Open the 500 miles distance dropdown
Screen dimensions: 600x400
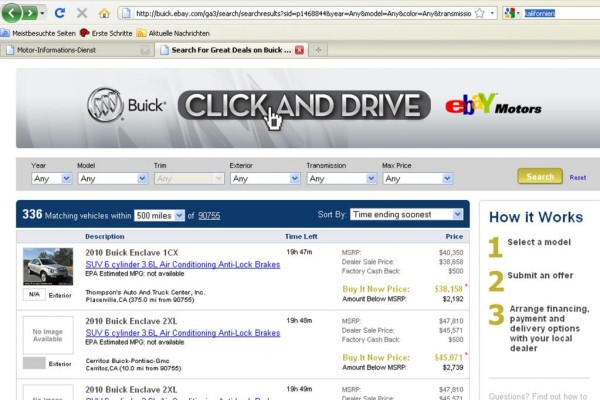pos(159,216)
